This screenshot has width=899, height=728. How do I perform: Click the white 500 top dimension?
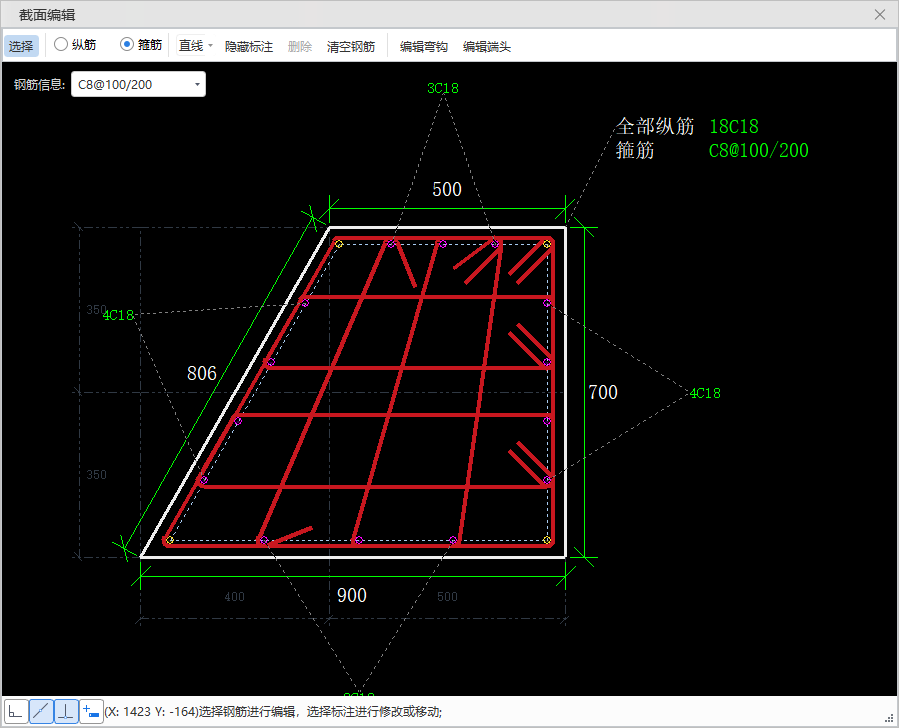click(x=447, y=189)
